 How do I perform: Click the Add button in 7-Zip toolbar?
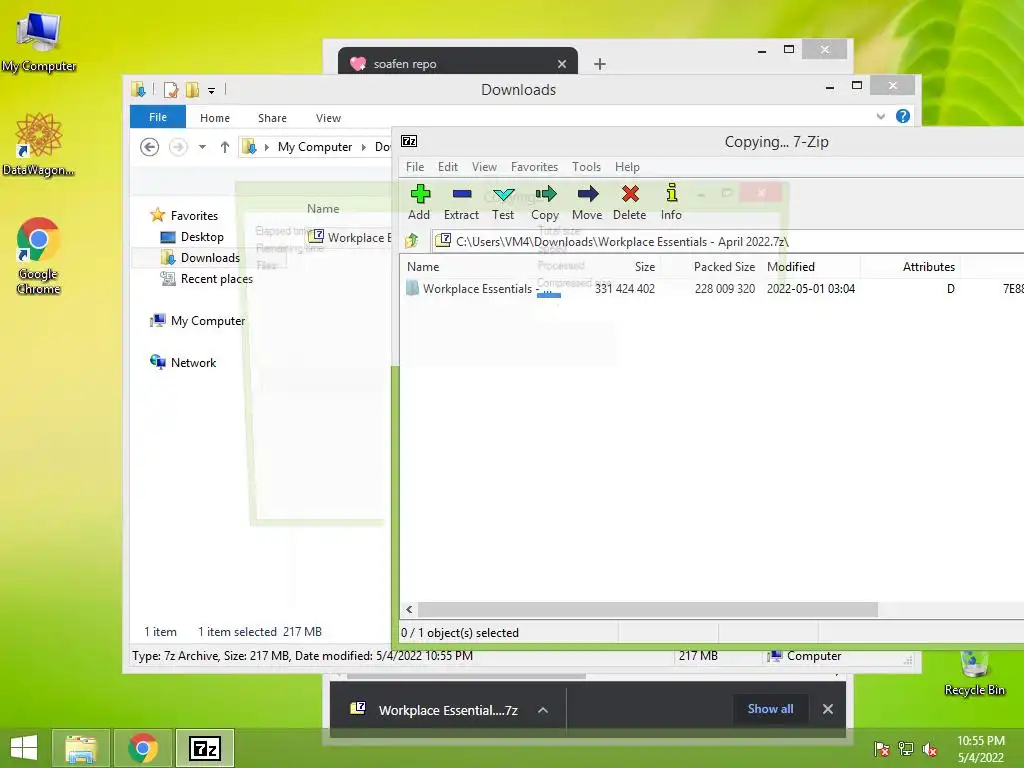tap(419, 202)
